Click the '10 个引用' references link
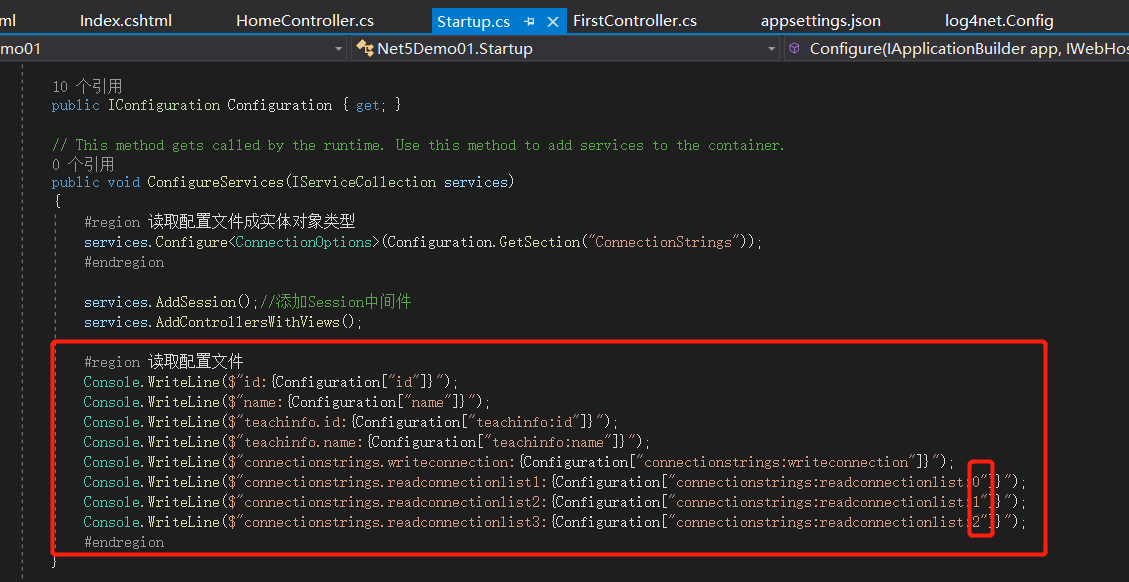 click(x=87, y=86)
